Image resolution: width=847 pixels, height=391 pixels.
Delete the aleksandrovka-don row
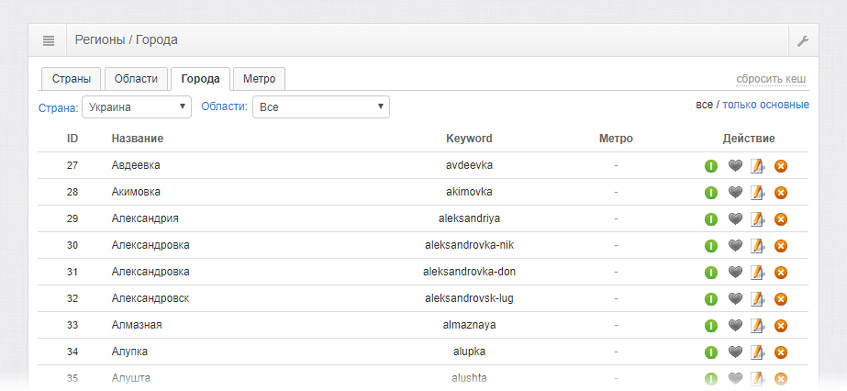[781, 273]
